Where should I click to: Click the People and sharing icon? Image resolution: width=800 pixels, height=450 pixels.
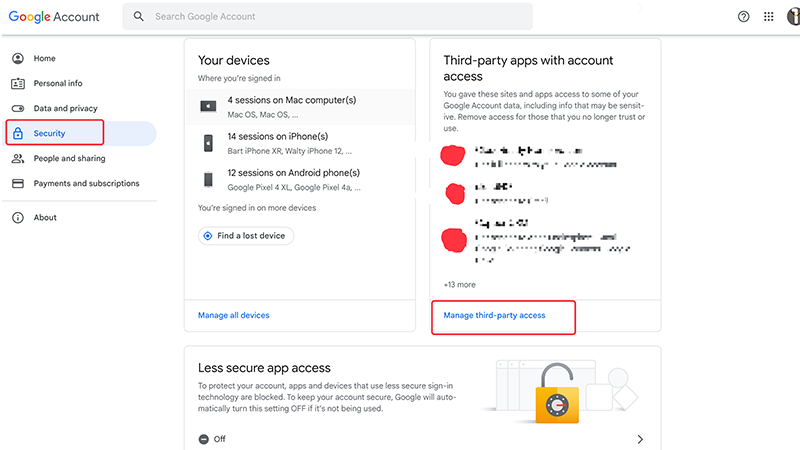18,158
